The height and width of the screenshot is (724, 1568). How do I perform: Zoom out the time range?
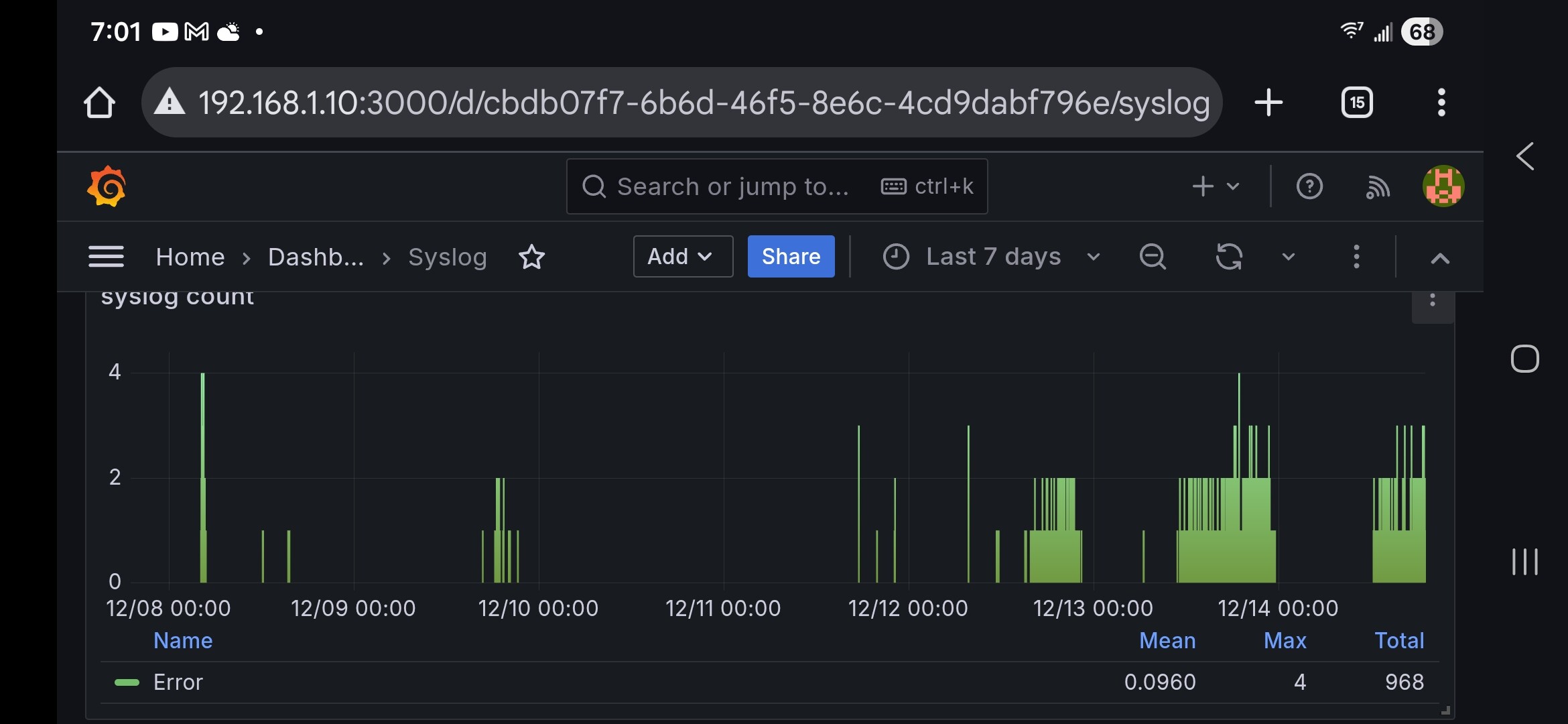point(1153,257)
